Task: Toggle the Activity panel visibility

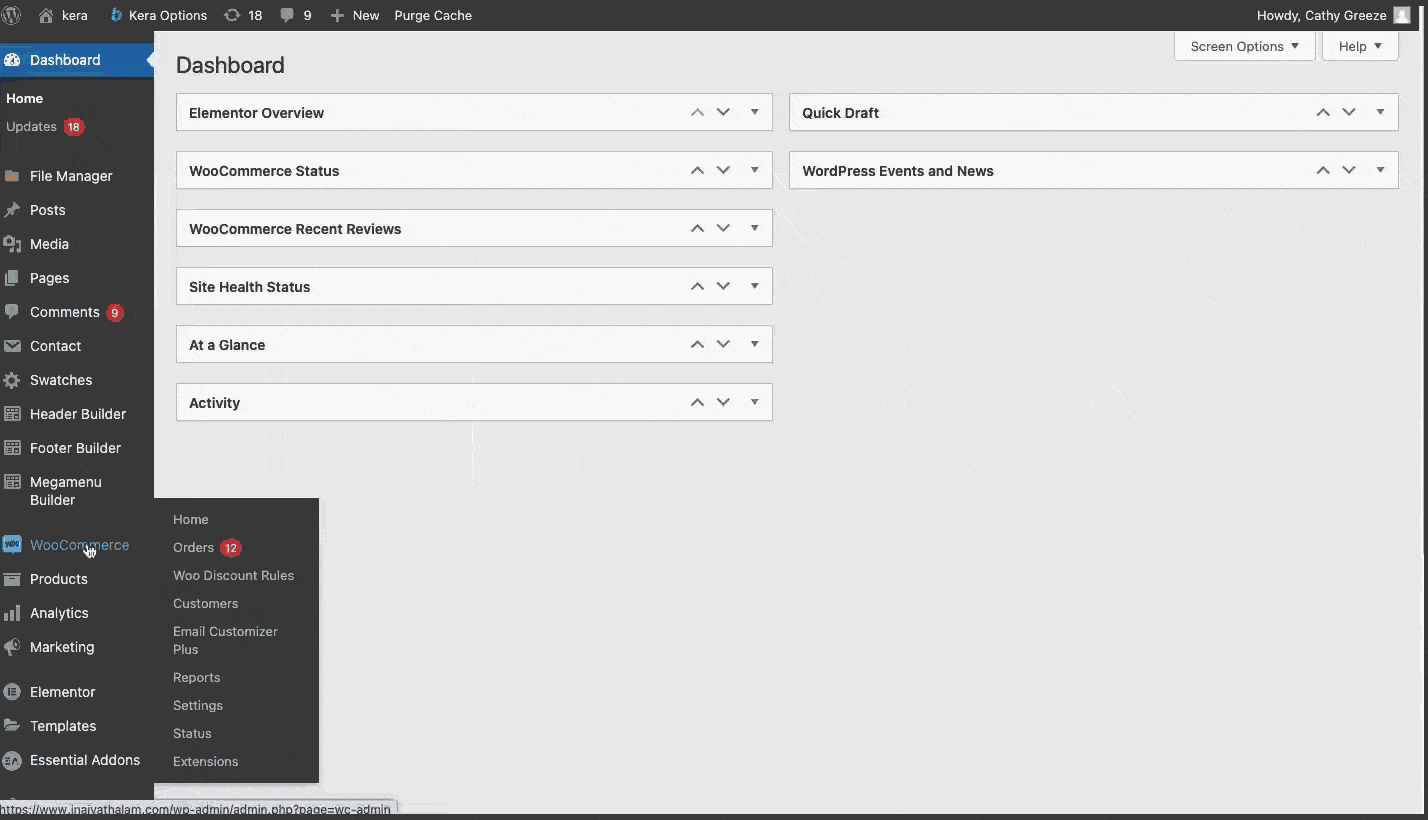Action: tap(755, 402)
